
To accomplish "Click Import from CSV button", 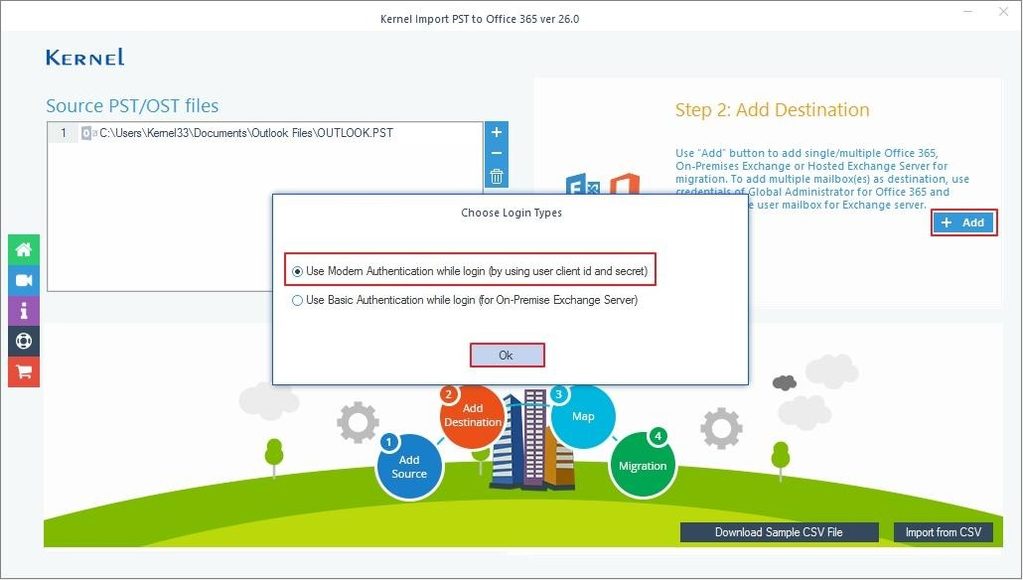I will pos(943,532).
